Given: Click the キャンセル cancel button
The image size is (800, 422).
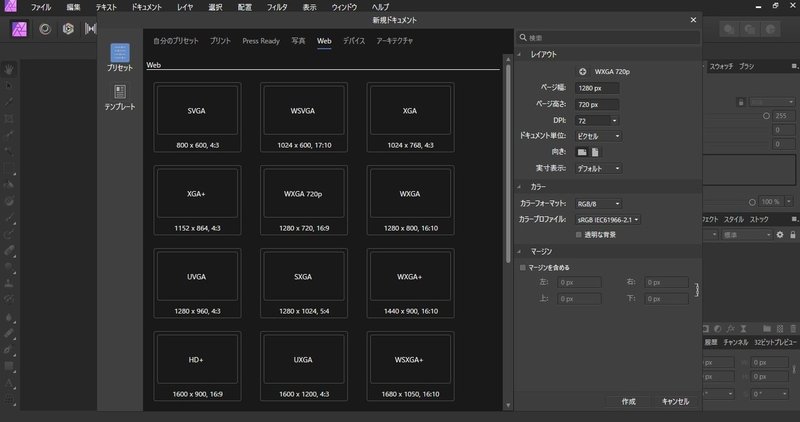Looking at the screenshot, I should [675, 402].
